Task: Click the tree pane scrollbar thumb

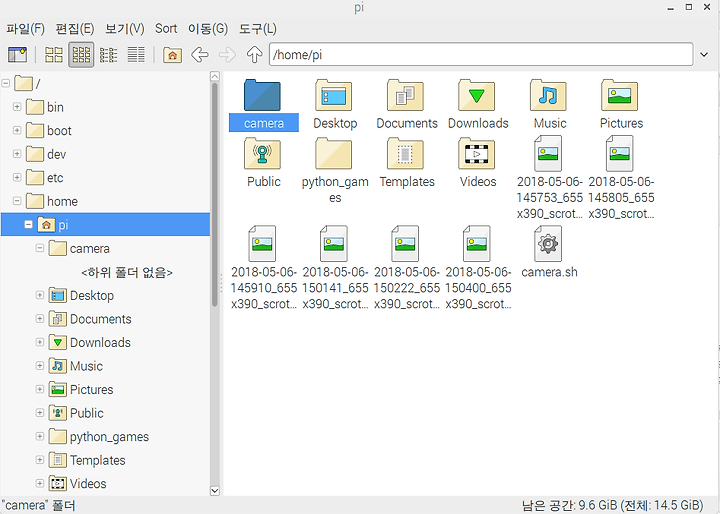Action: (214, 194)
